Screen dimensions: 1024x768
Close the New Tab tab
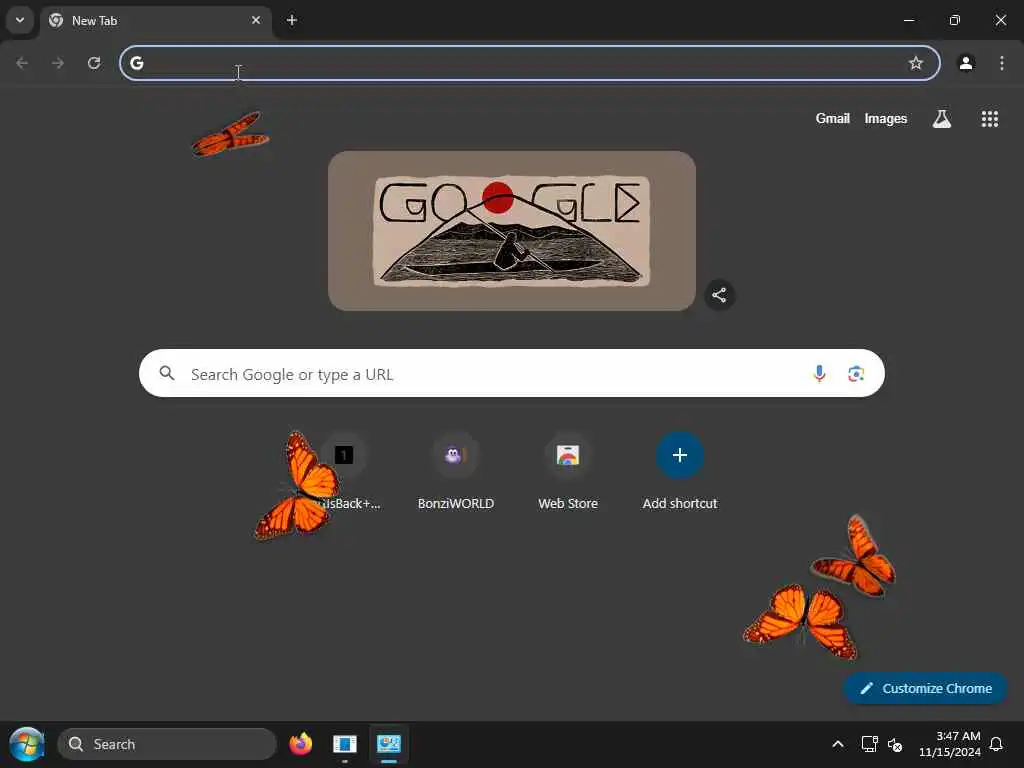(x=256, y=20)
